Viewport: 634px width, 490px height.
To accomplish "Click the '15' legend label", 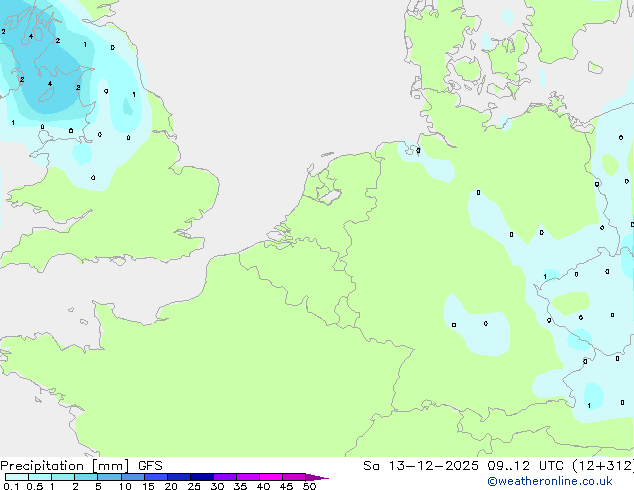I will click(148, 486).
